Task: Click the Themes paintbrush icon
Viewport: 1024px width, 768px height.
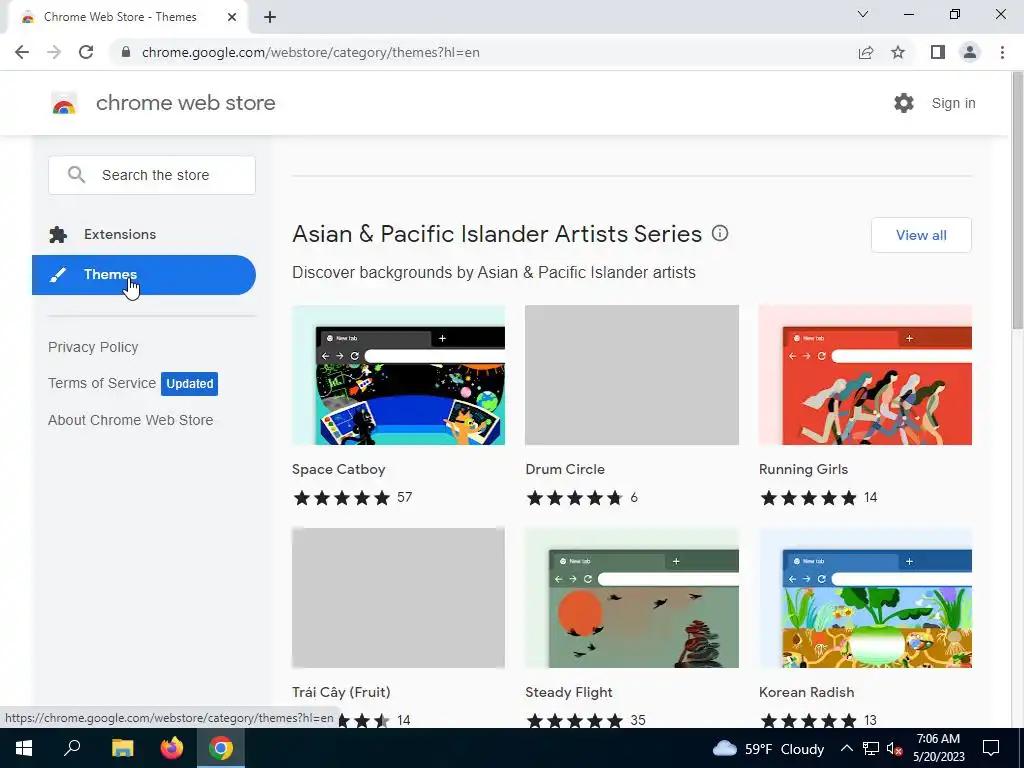Action: [x=58, y=275]
